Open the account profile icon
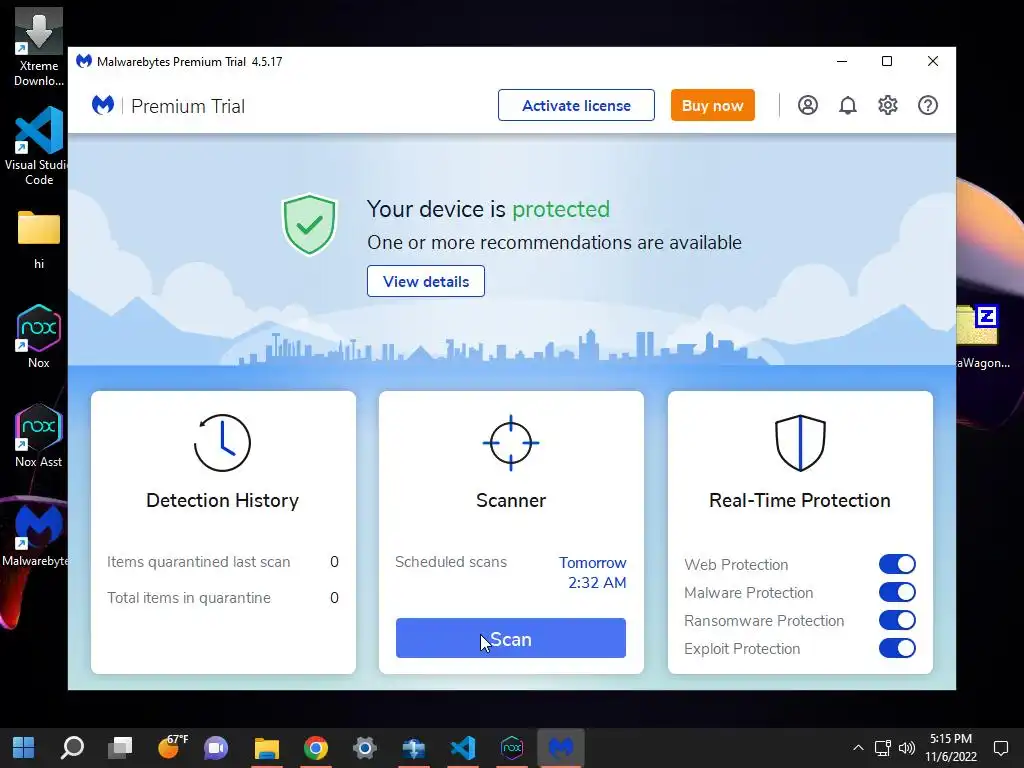Viewport: 1024px width, 768px height. tap(808, 105)
